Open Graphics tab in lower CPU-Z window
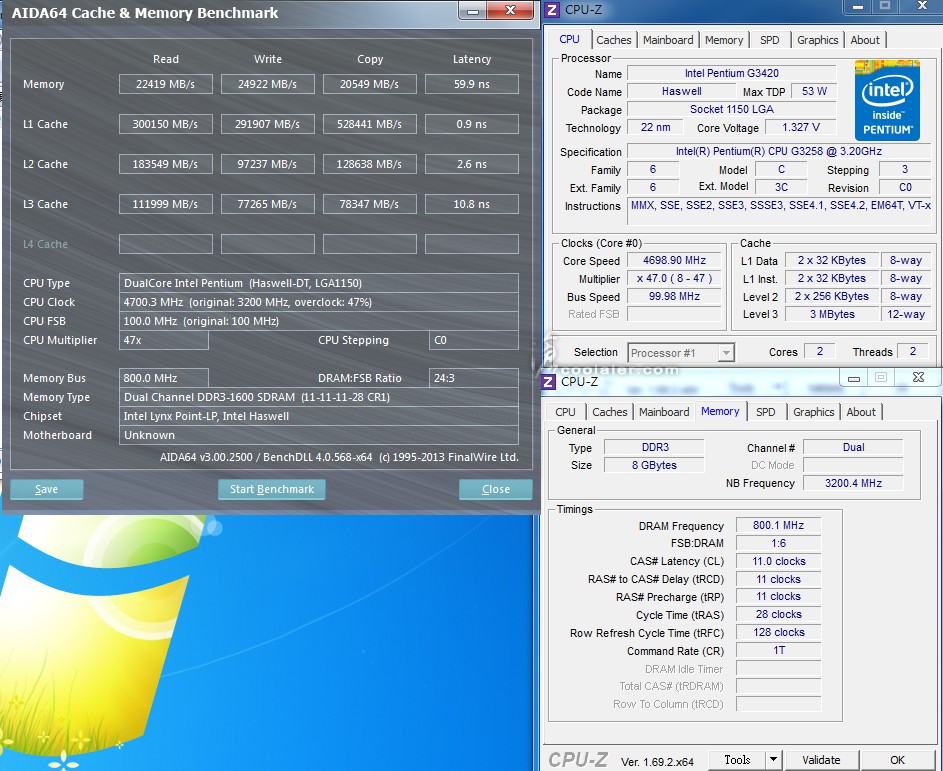Screen dimensions: 943x771 [x=813, y=412]
